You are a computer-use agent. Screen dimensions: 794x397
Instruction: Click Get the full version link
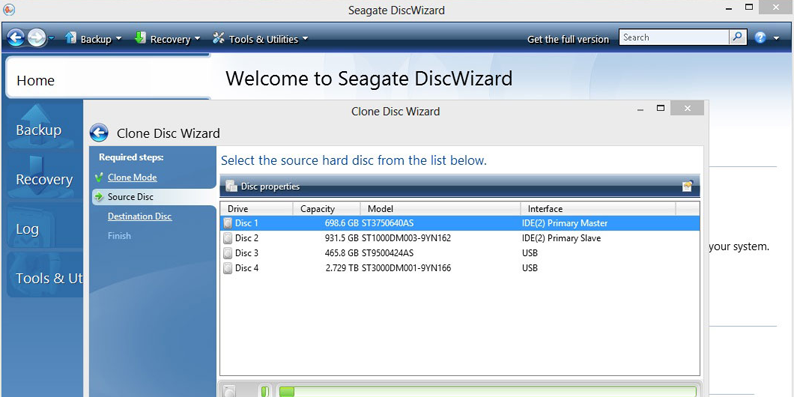pyautogui.click(x=568, y=39)
